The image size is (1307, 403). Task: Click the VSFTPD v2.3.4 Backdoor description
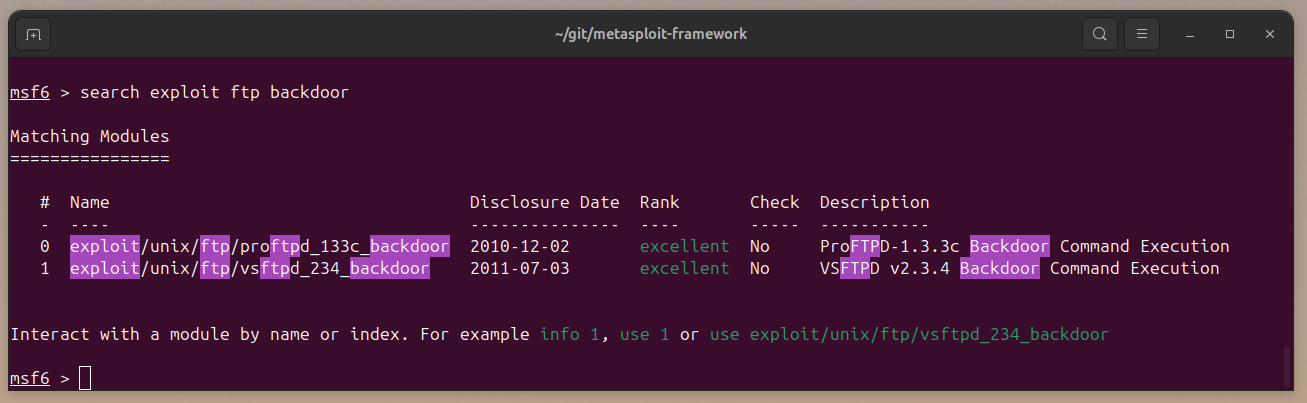[x=1020, y=268]
